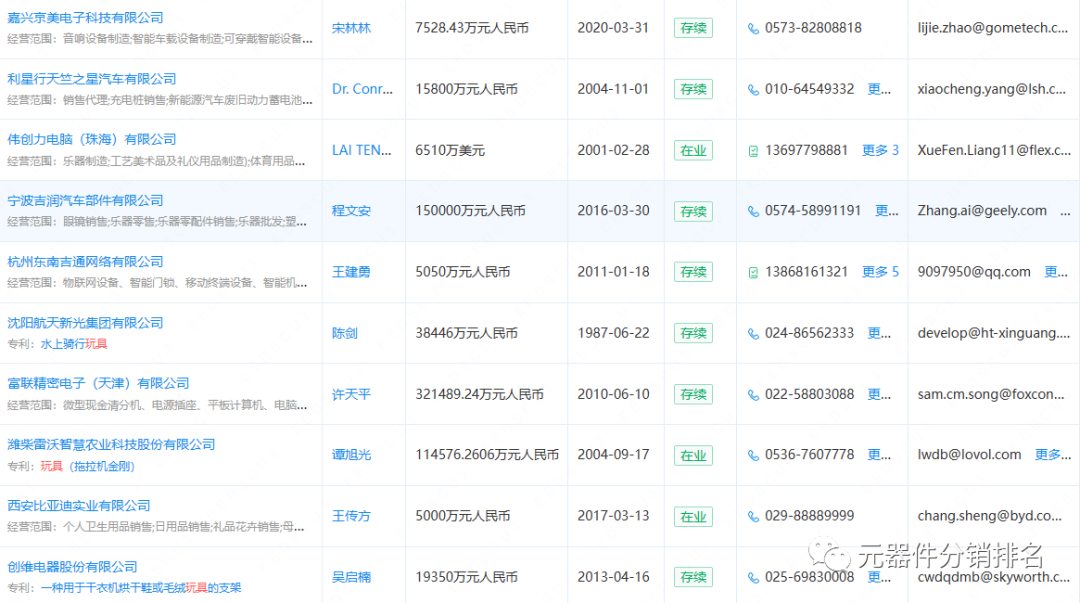Select email lijie.zhao@gometech.c...
This screenshot has width=1080, height=603.
click(x=993, y=28)
